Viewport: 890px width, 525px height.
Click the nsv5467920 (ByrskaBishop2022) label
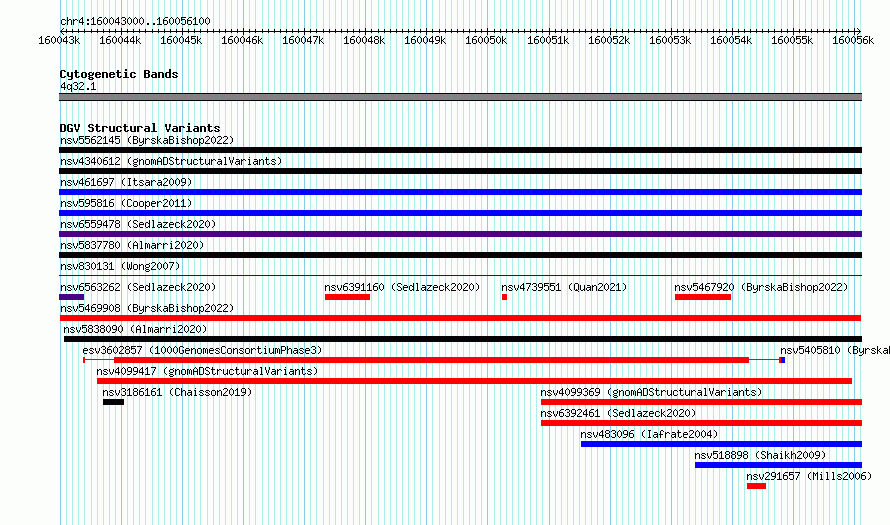coord(761,287)
